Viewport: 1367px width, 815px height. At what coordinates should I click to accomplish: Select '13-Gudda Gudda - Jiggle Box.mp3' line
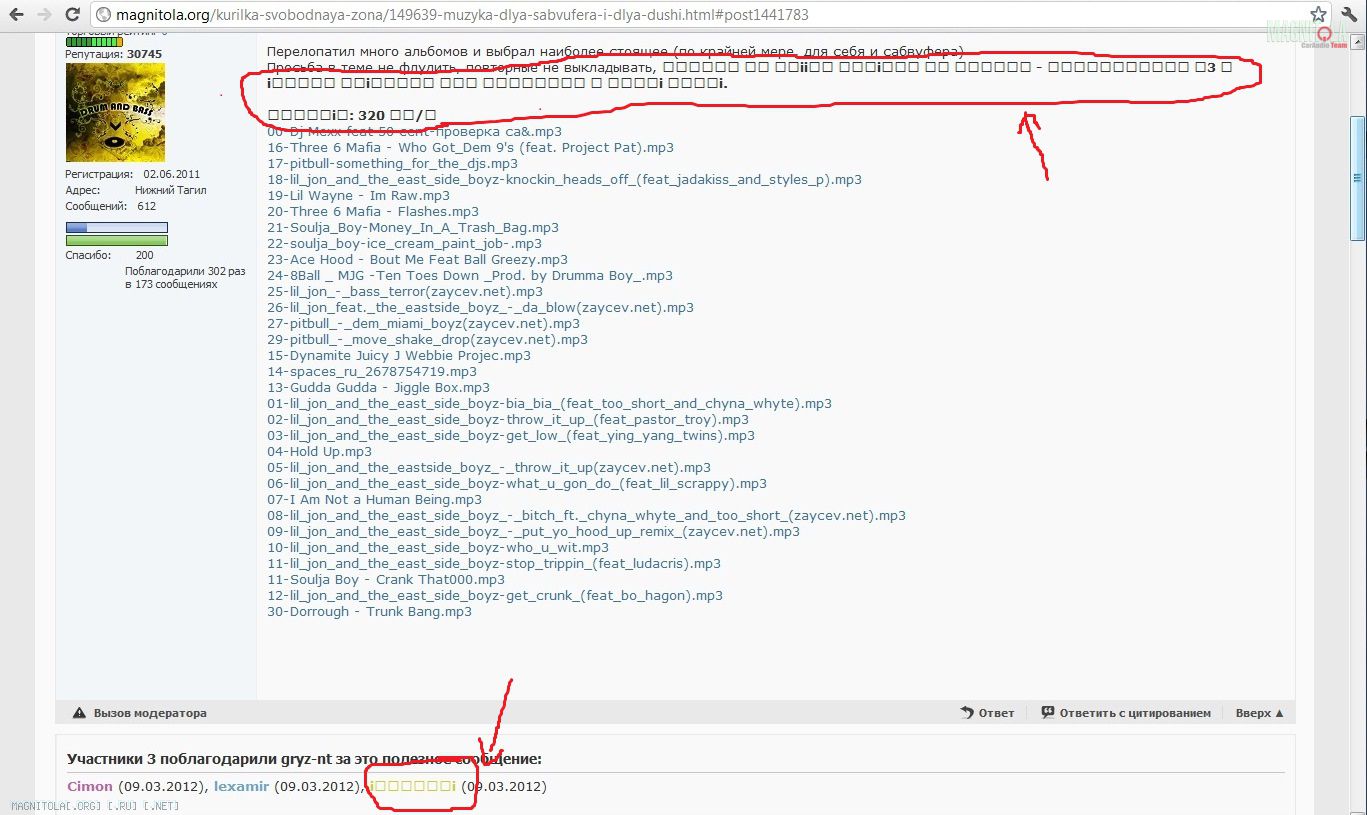[x=378, y=388]
